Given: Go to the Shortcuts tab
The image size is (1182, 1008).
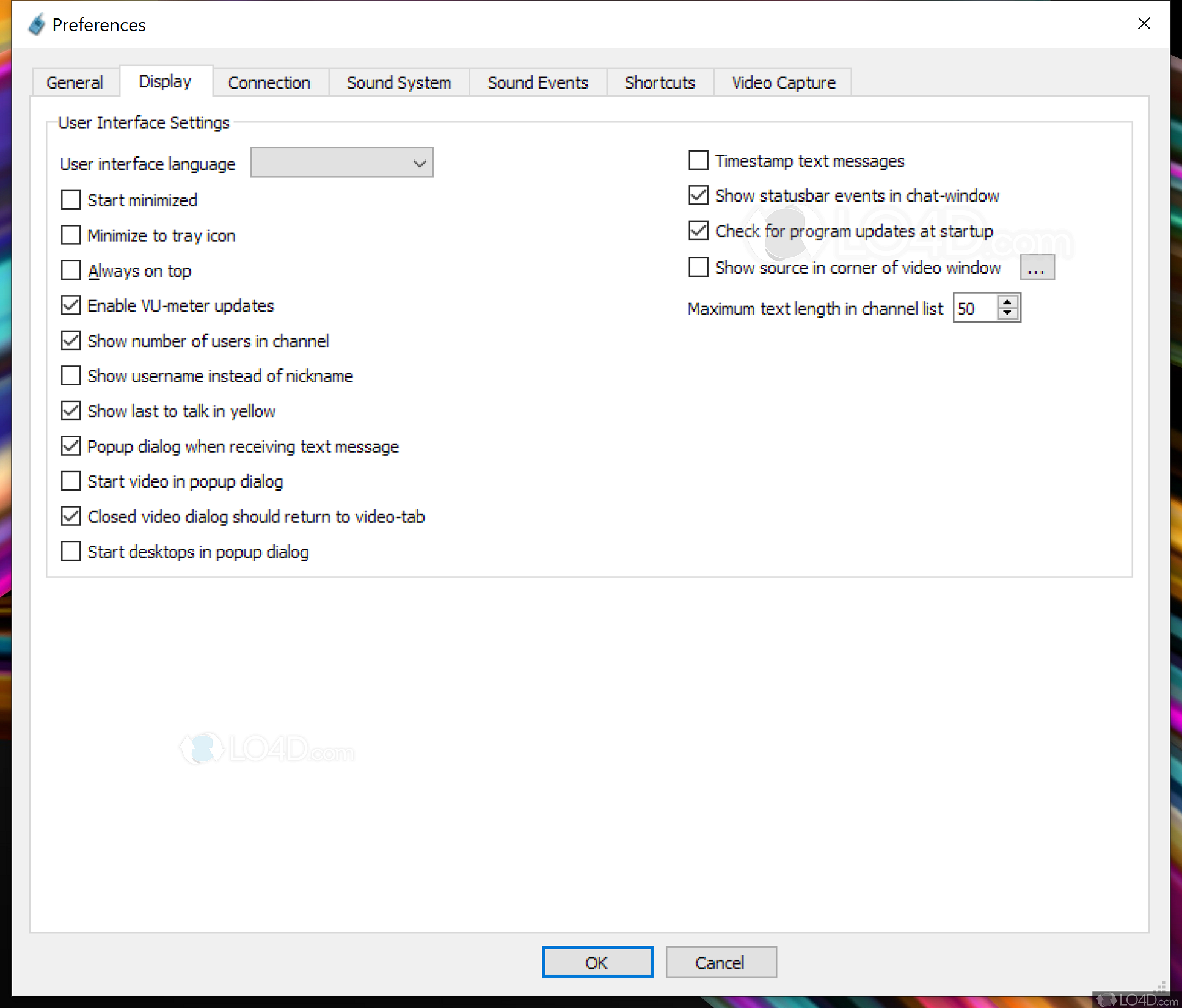Looking at the screenshot, I should coord(660,82).
